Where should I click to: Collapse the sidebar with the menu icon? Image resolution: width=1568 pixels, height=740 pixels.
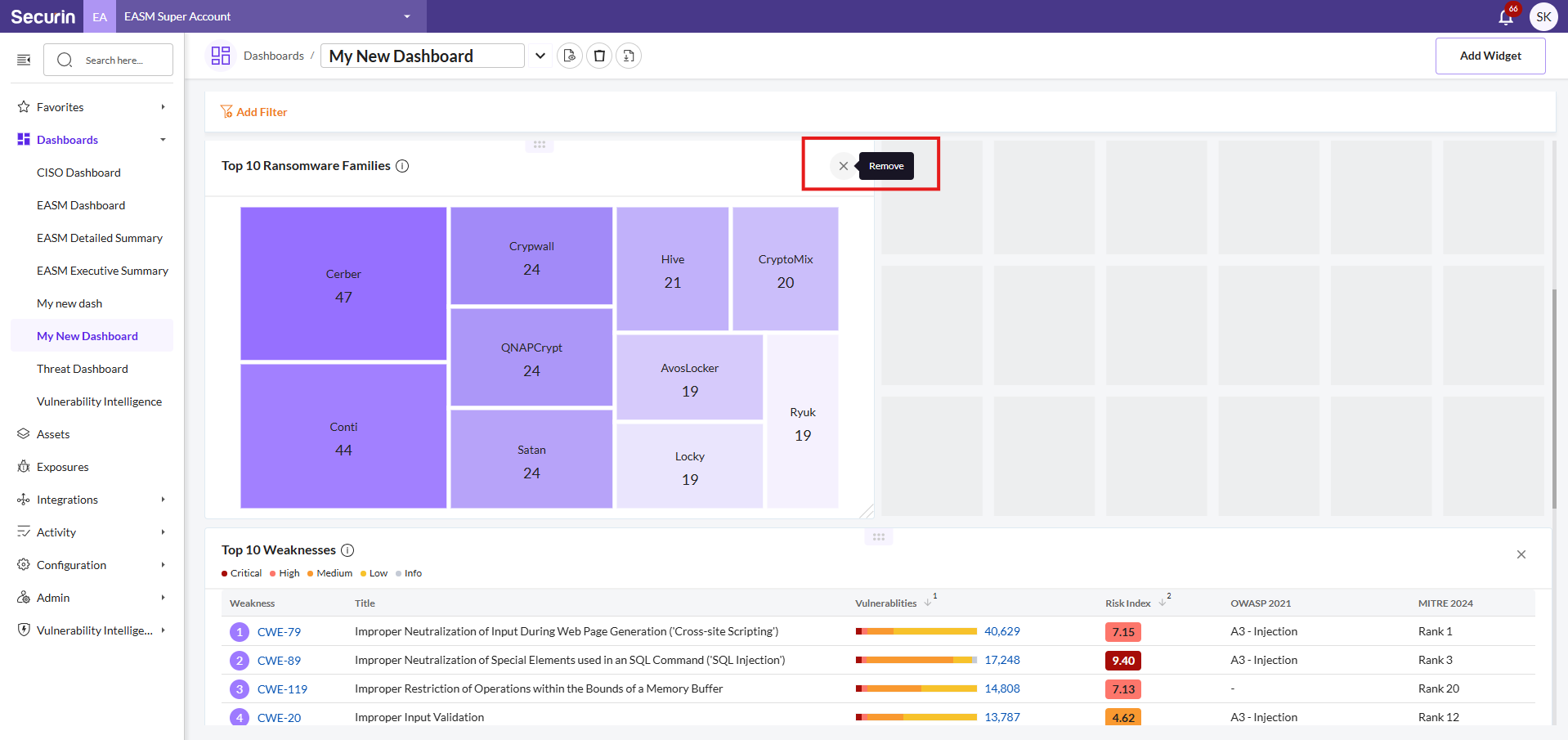click(x=24, y=60)
